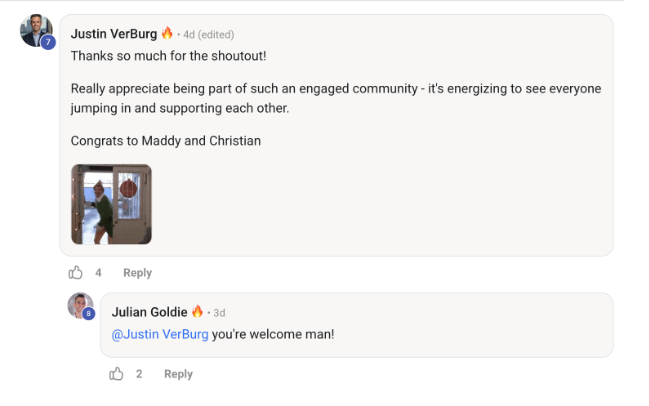Click the "4d (edited)" timestamp
Screen dimensions: 649x406
(x=208, y=34)
